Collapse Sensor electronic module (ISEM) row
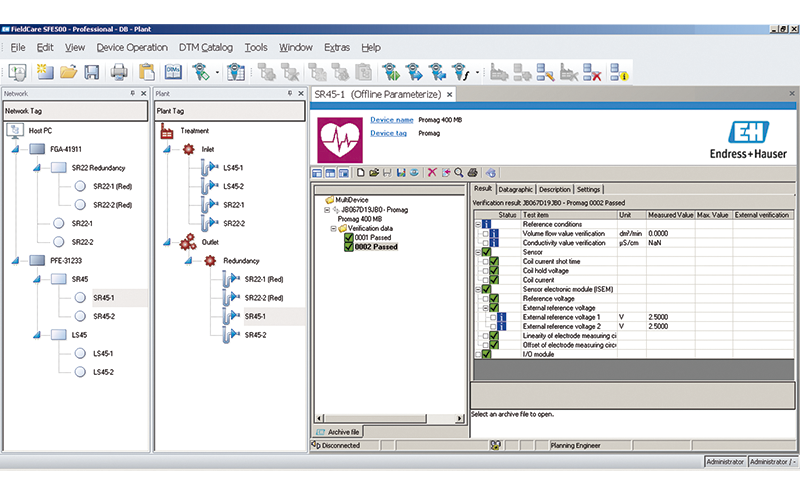Screen dimensions: 800x495 coord(478,289)
